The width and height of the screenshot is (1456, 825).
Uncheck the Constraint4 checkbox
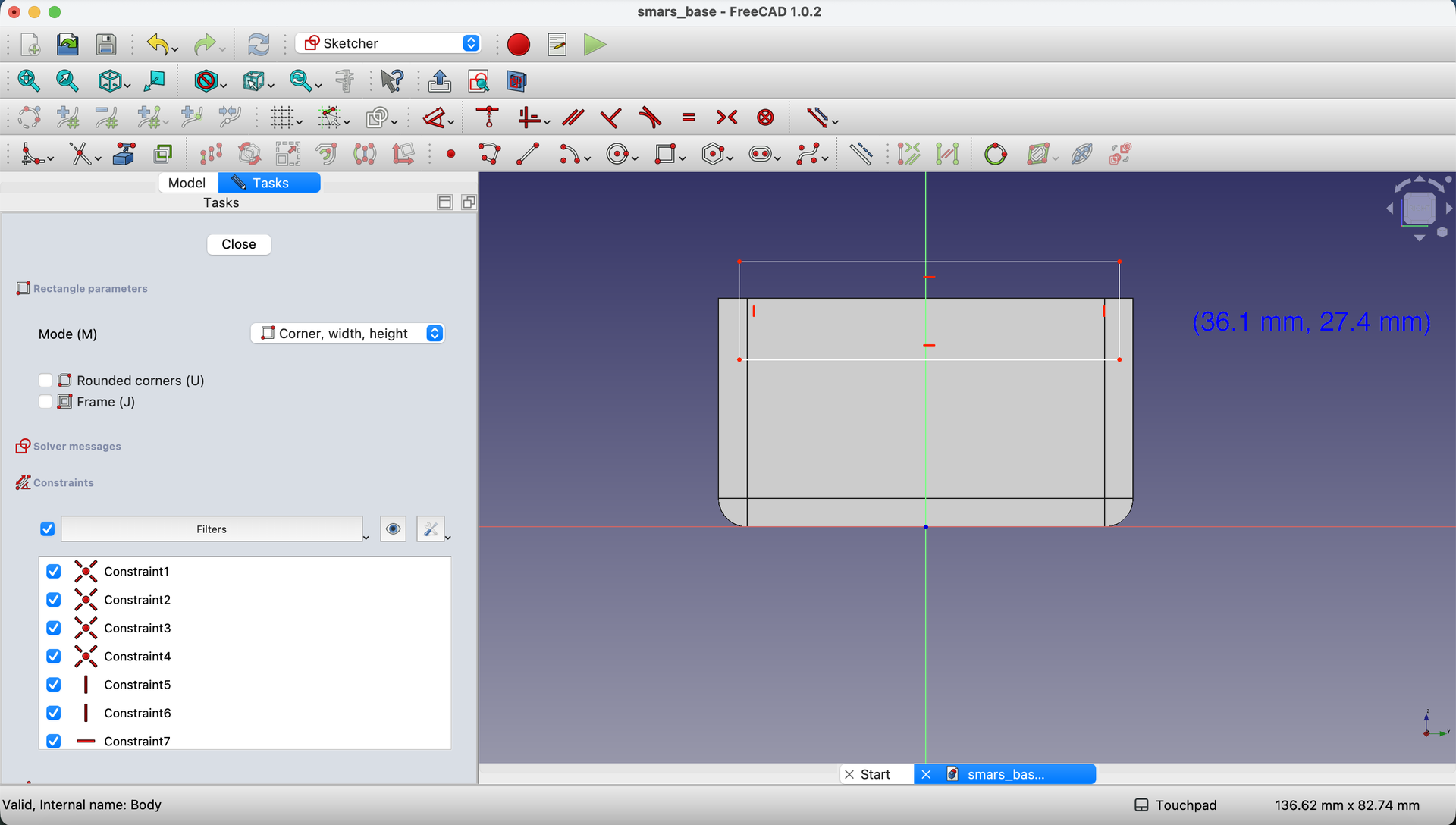coord(53,657)
